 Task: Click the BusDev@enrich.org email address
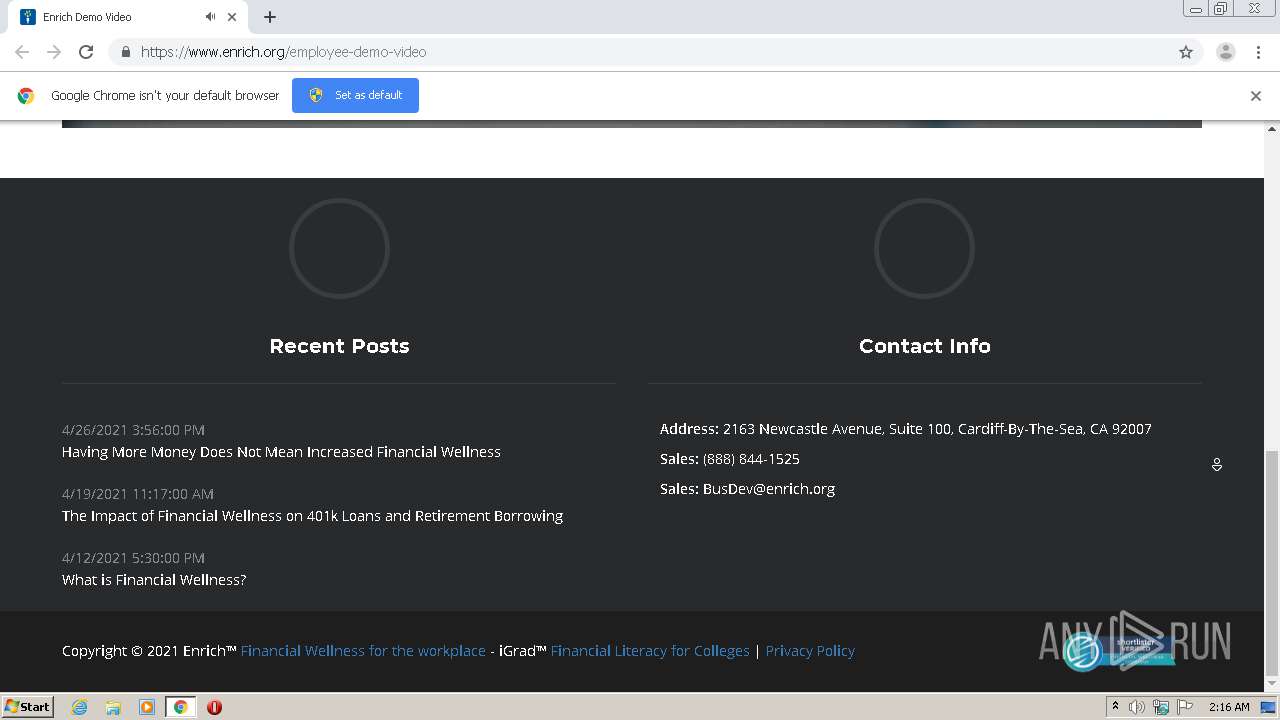click(769, 489)
